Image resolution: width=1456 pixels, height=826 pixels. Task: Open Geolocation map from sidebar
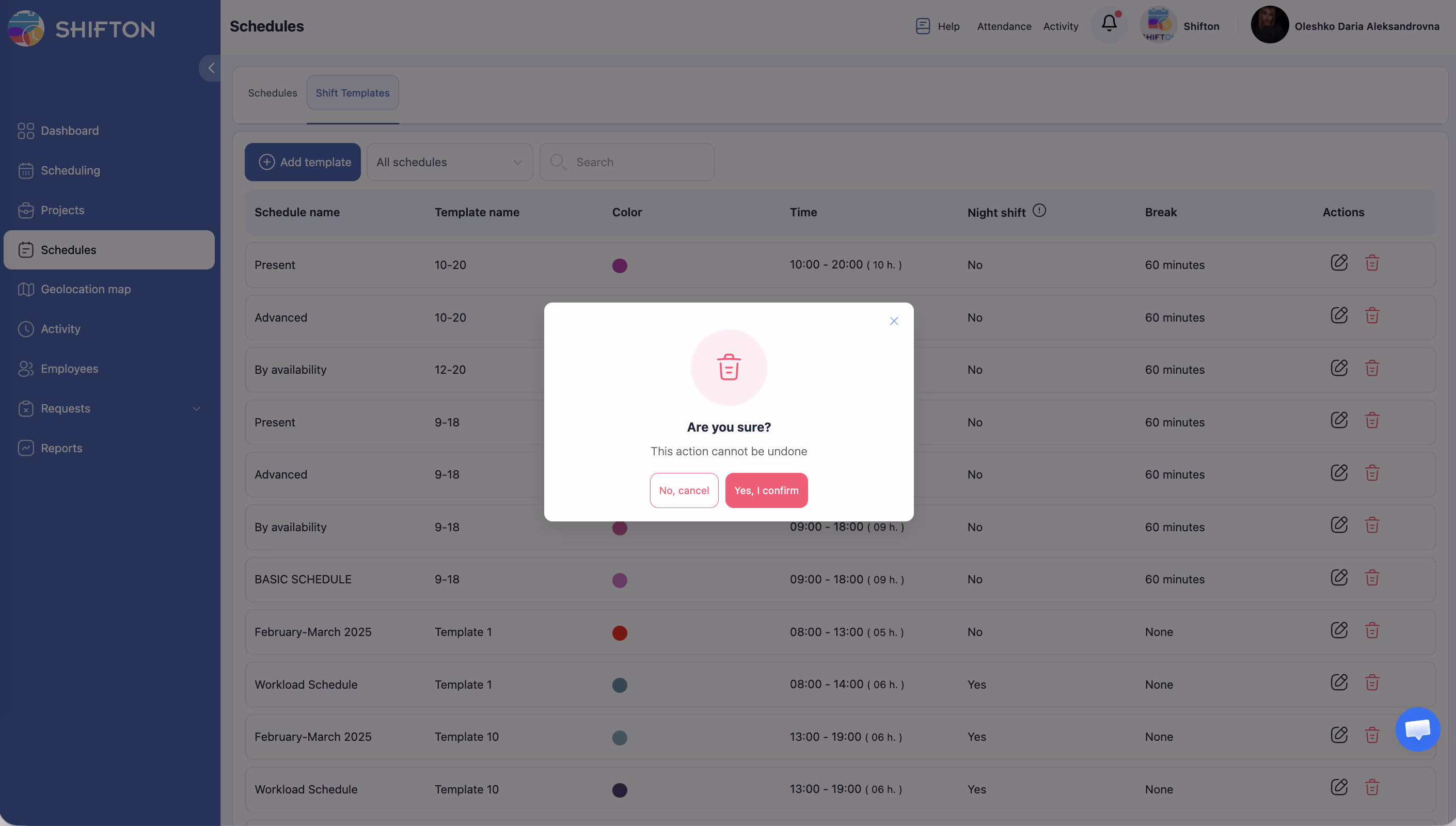(85, 289)
